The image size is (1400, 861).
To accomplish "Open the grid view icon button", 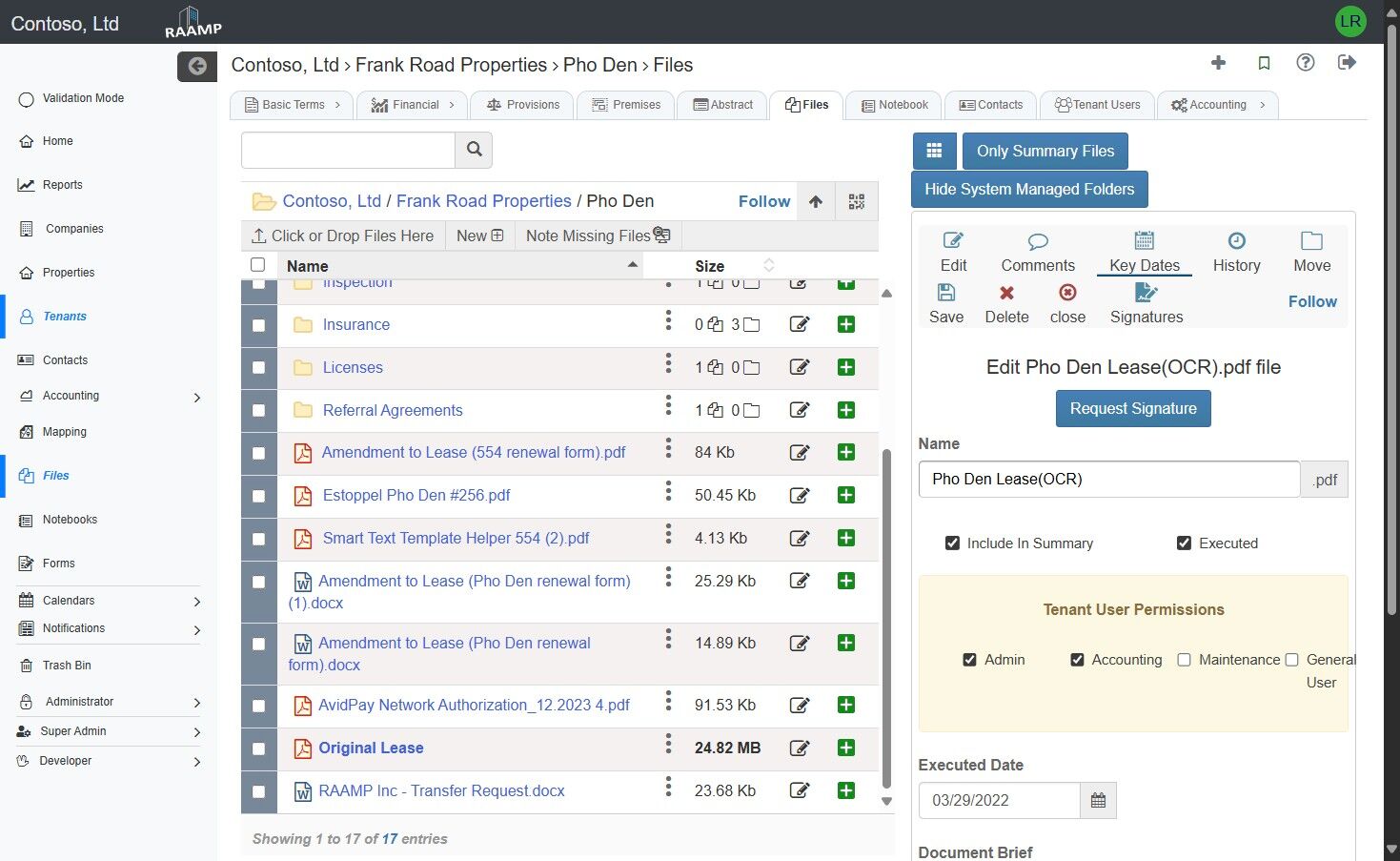I will tap(934, 151).
